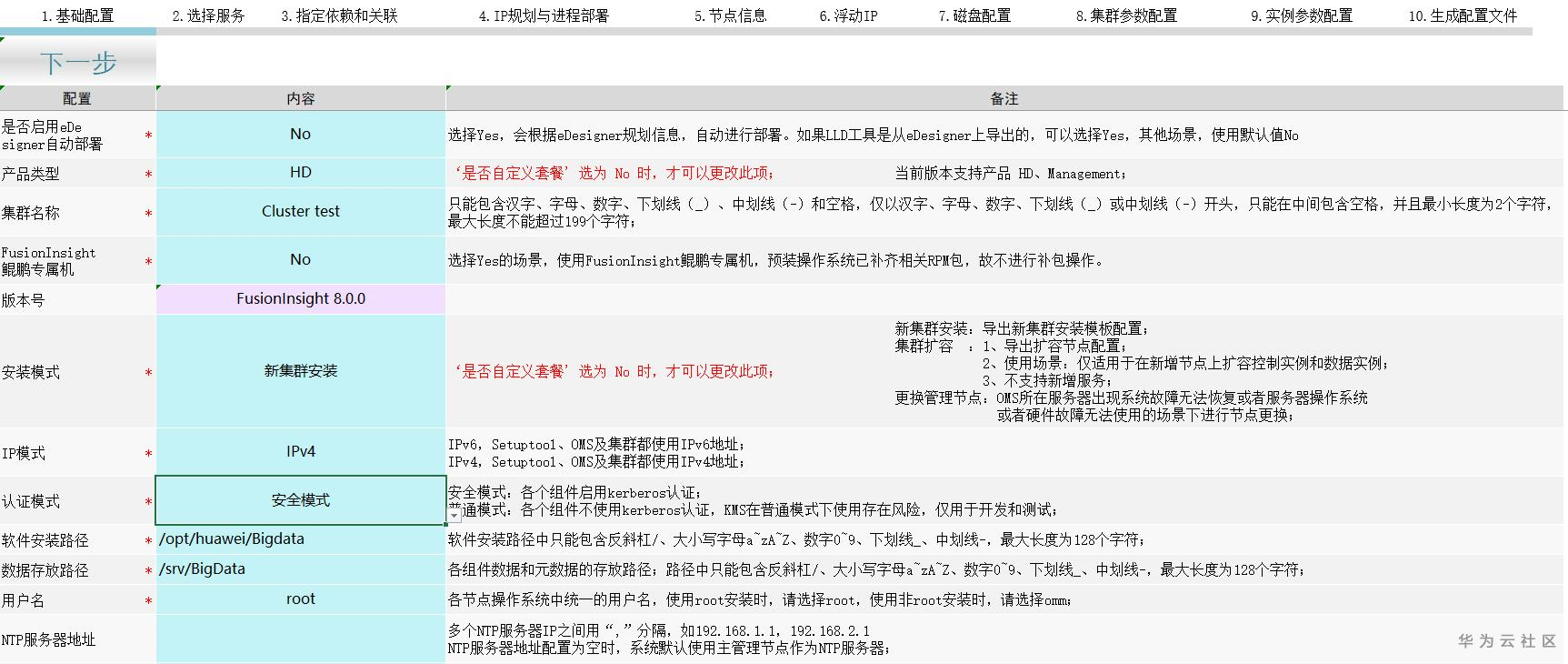The image size is (1568, 664).
Task: Go to 9.实例参数配置 tab
Action: (x=1301, y=15)
